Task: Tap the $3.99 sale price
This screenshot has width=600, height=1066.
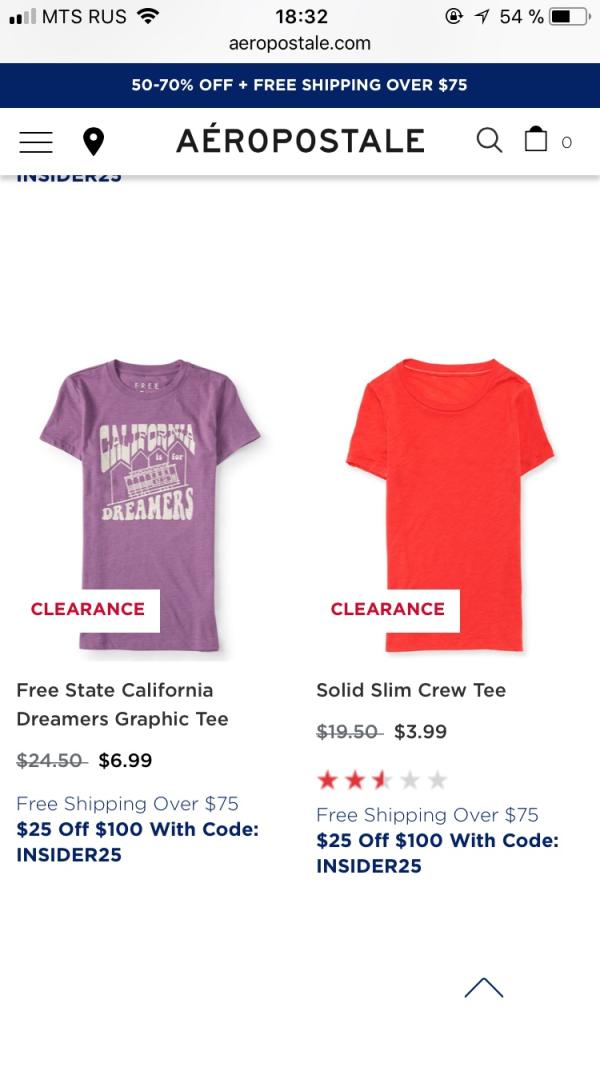Action: point(421,732)
